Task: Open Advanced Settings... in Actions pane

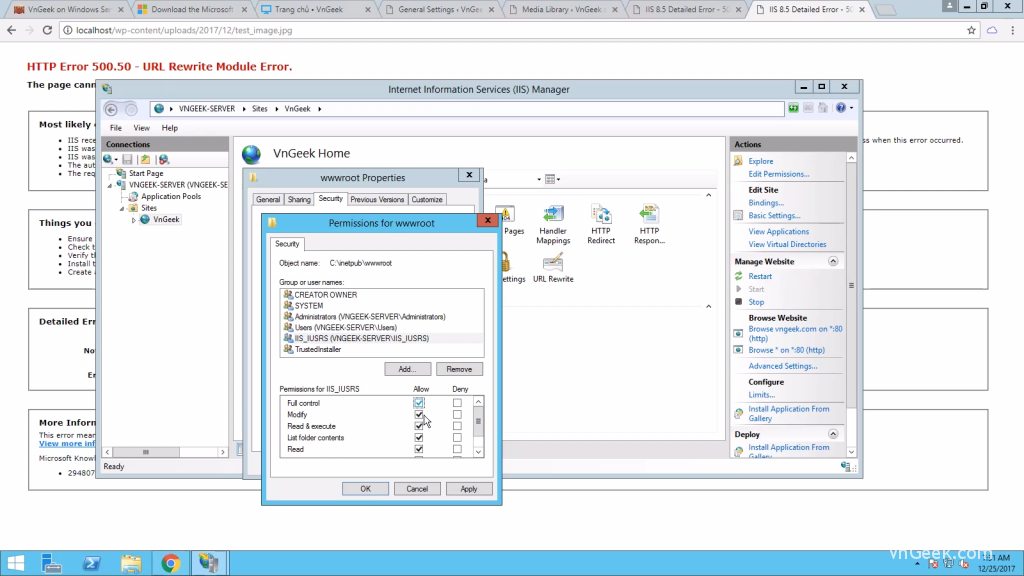Action: [x=782, y=366]
